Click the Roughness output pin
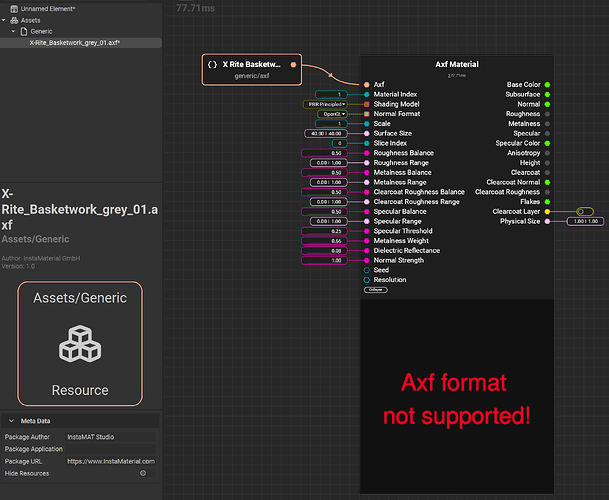Viewport: 609px width, 500px height. coord(547,114)
